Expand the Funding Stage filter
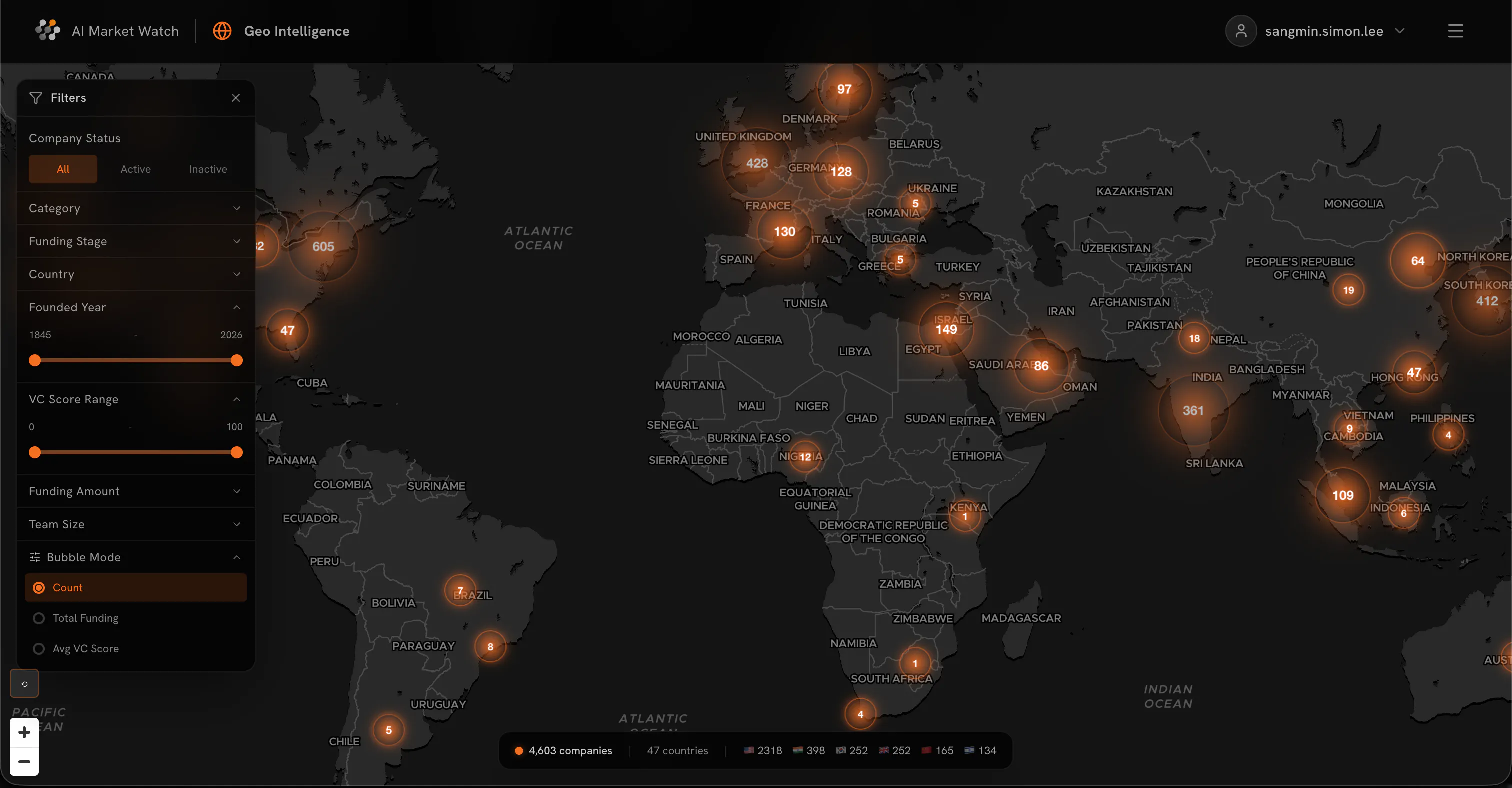This screenshot has height=788, width=1512. 135,241
